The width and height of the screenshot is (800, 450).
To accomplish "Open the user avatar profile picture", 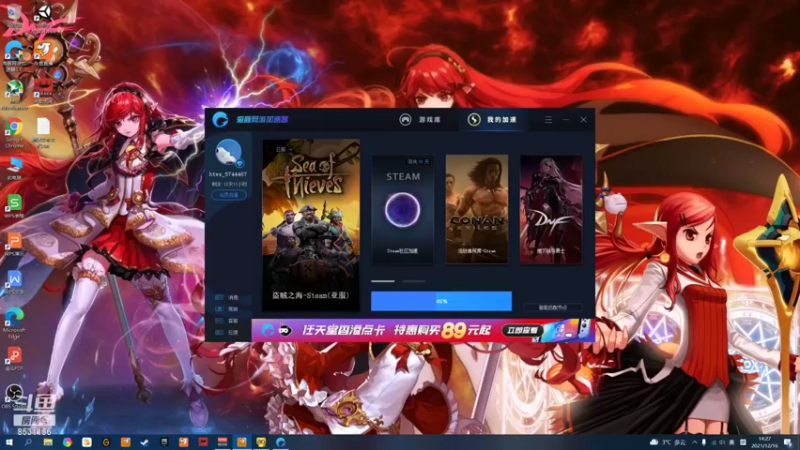I will click(228, 152).
